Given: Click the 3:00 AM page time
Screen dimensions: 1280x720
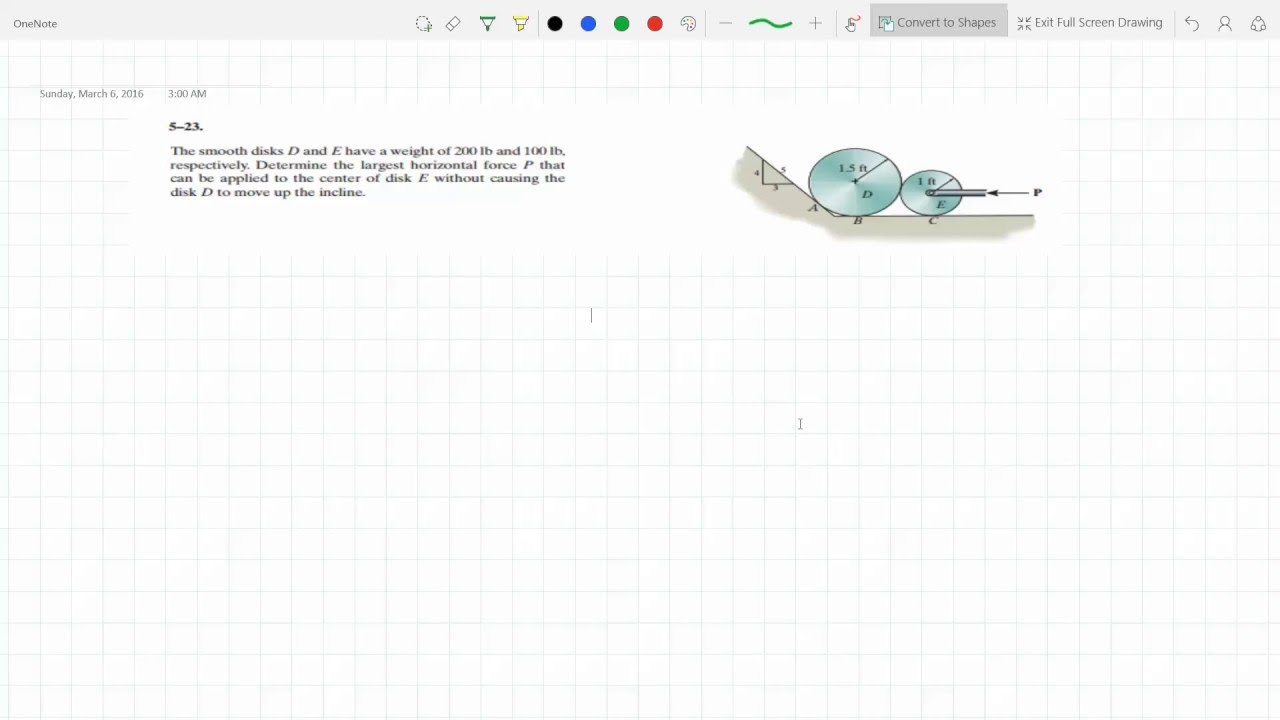Looking at the screenshot, I should point(187,93).
